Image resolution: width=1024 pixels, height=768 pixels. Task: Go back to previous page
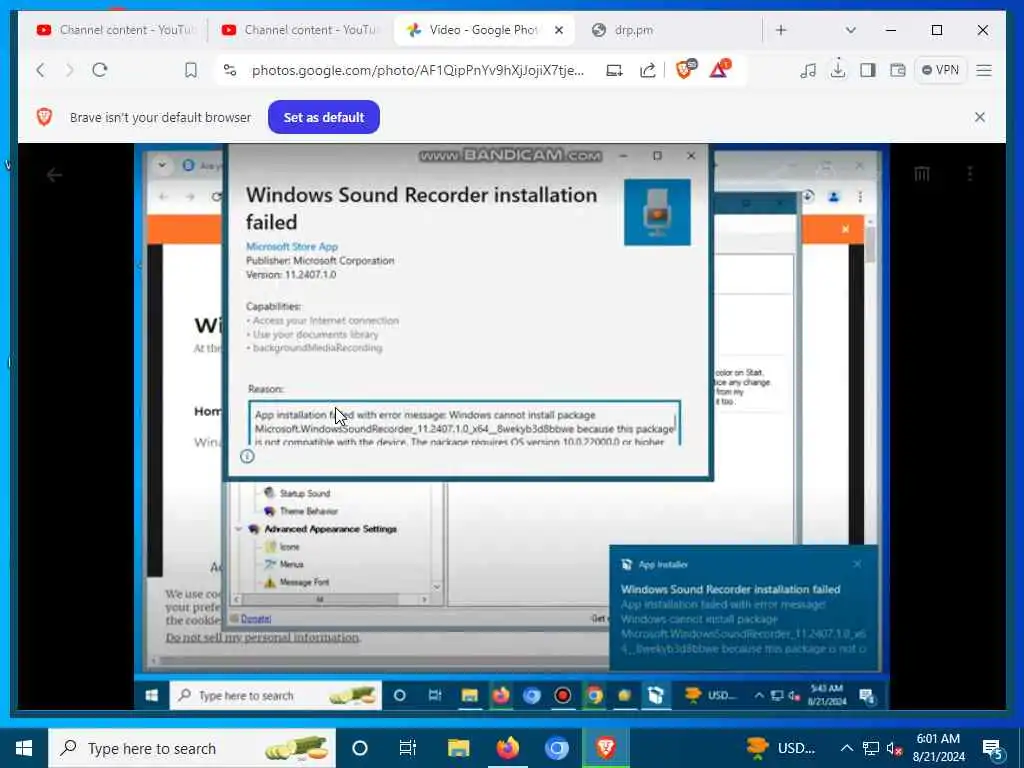pyautogui.click(x=40, y=70)
